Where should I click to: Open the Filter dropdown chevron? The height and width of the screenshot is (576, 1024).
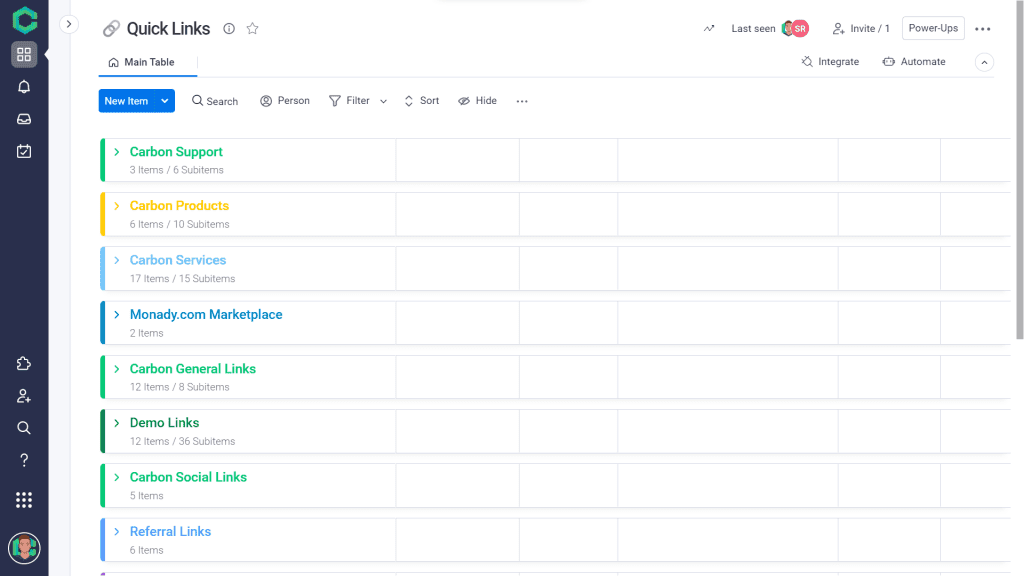[383, 101]
